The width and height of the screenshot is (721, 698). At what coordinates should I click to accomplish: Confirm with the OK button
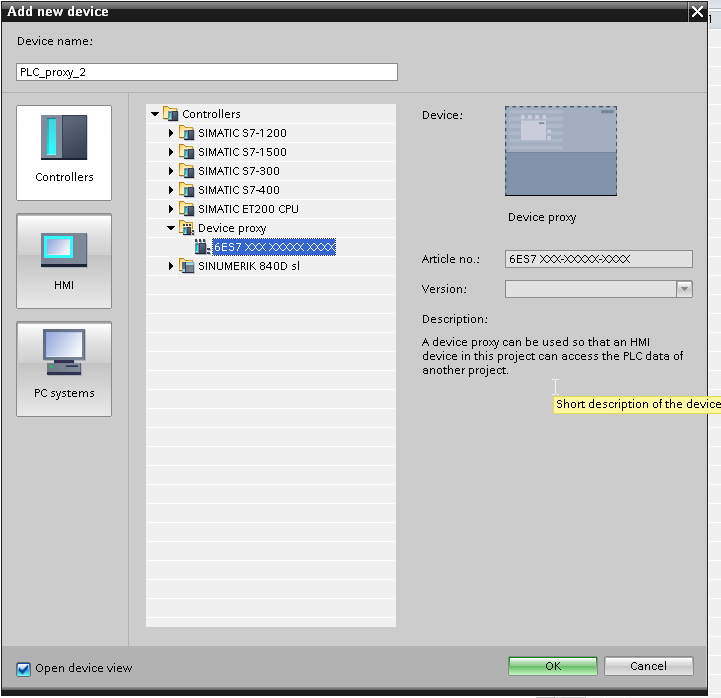pyautogui.click(x=553, y=666)
